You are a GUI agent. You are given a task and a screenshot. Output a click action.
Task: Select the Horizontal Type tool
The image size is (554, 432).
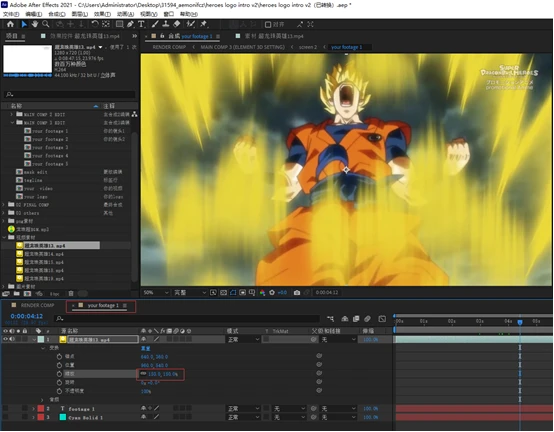(141, 24)
